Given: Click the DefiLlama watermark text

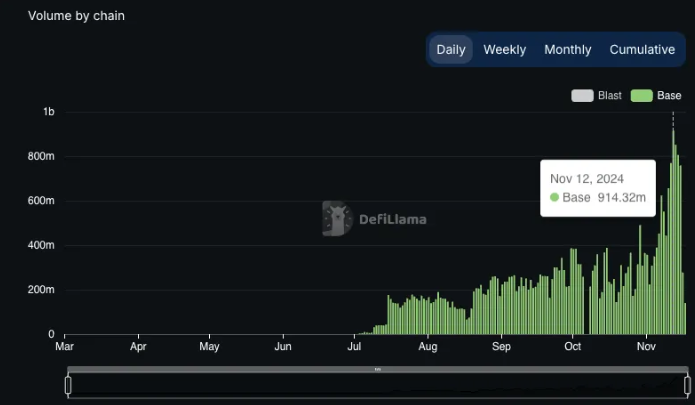Looking at the screenshot, I should click(393, 219).
